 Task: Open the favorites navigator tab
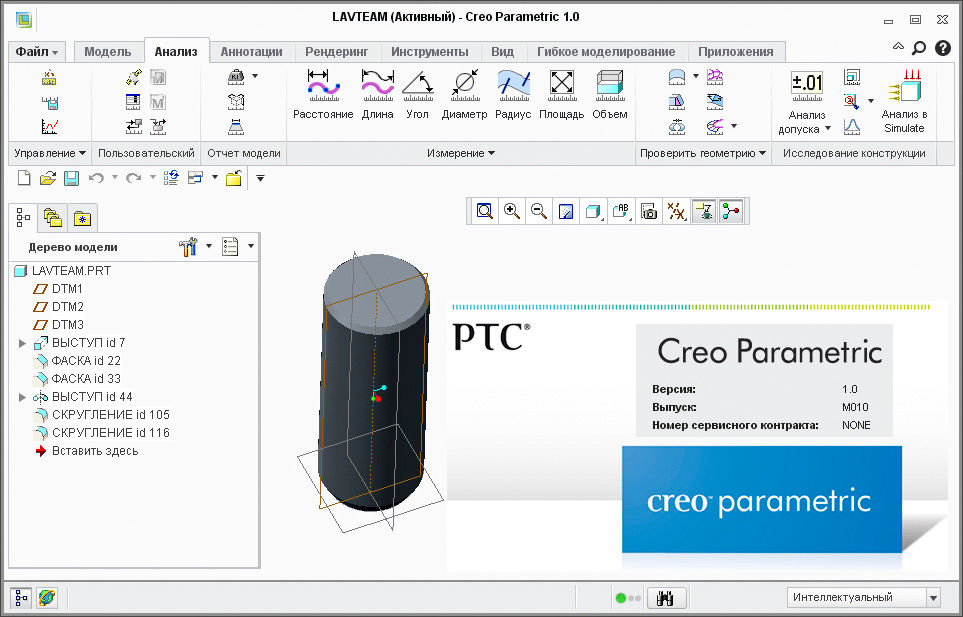pyautogui.click(x=82, y=218)
